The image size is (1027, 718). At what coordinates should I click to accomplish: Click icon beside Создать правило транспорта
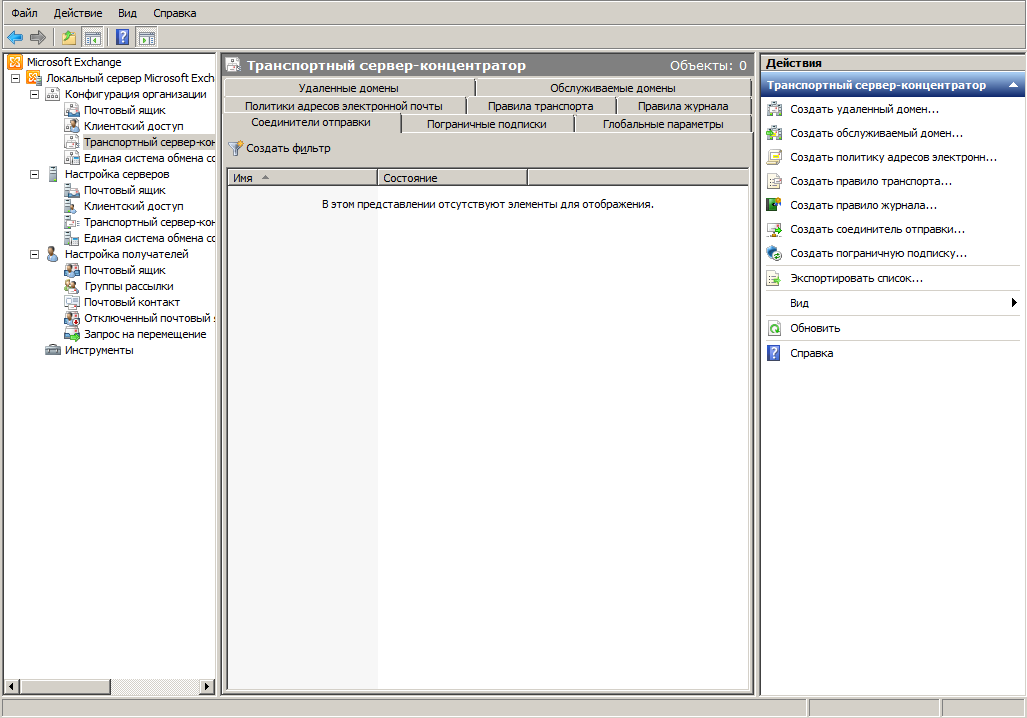coord(774,181)
